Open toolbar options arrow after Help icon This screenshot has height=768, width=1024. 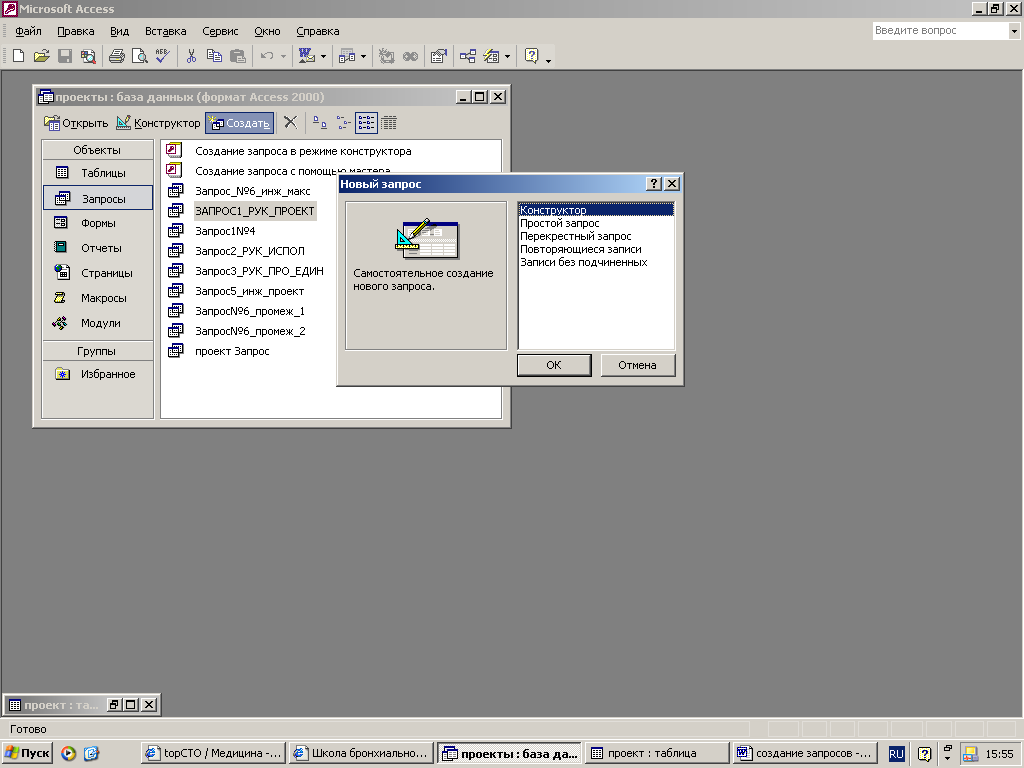[x=549, y=59]
